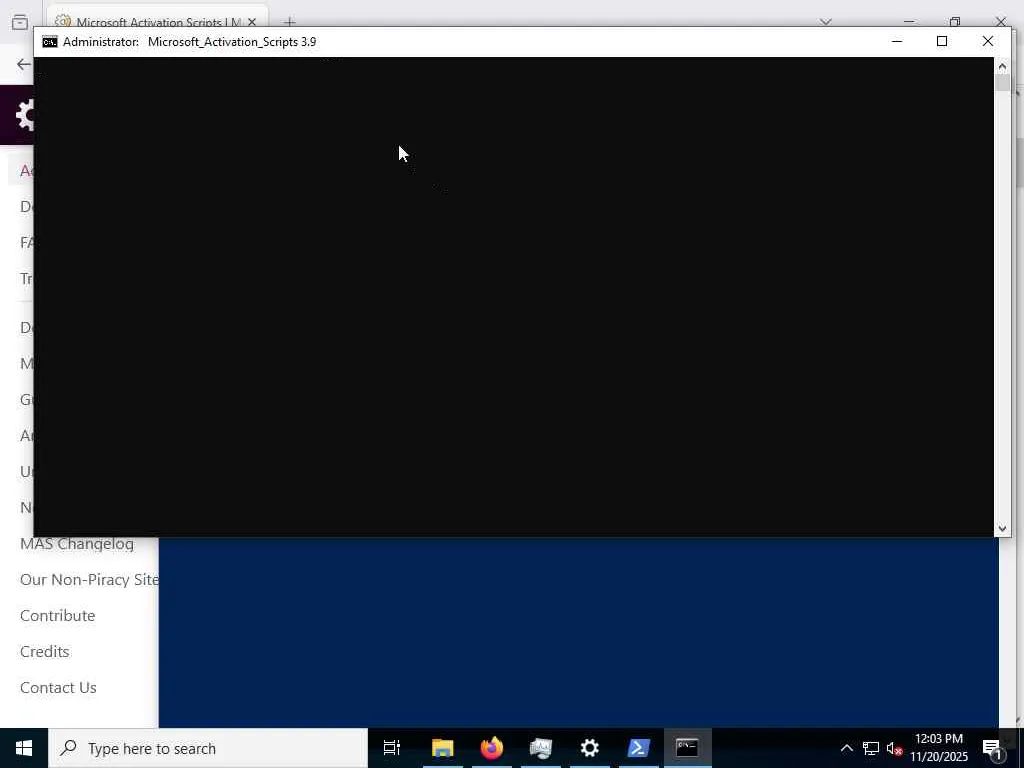Open Task View from the taskbar
The height and width of the screenshot is (768, 1024).
[392, 748]
